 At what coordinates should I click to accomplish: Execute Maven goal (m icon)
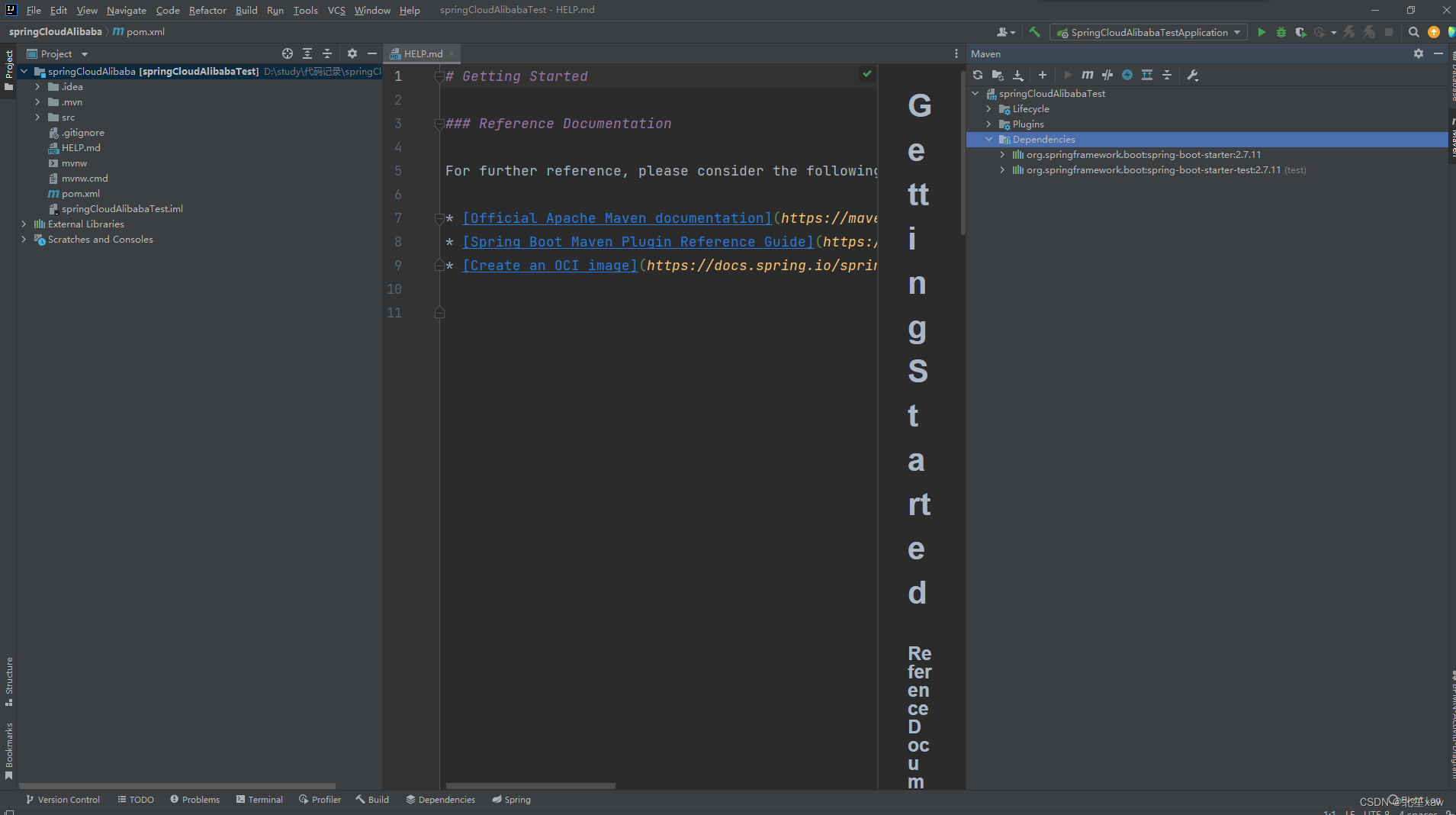click(x=1088, y=75)
